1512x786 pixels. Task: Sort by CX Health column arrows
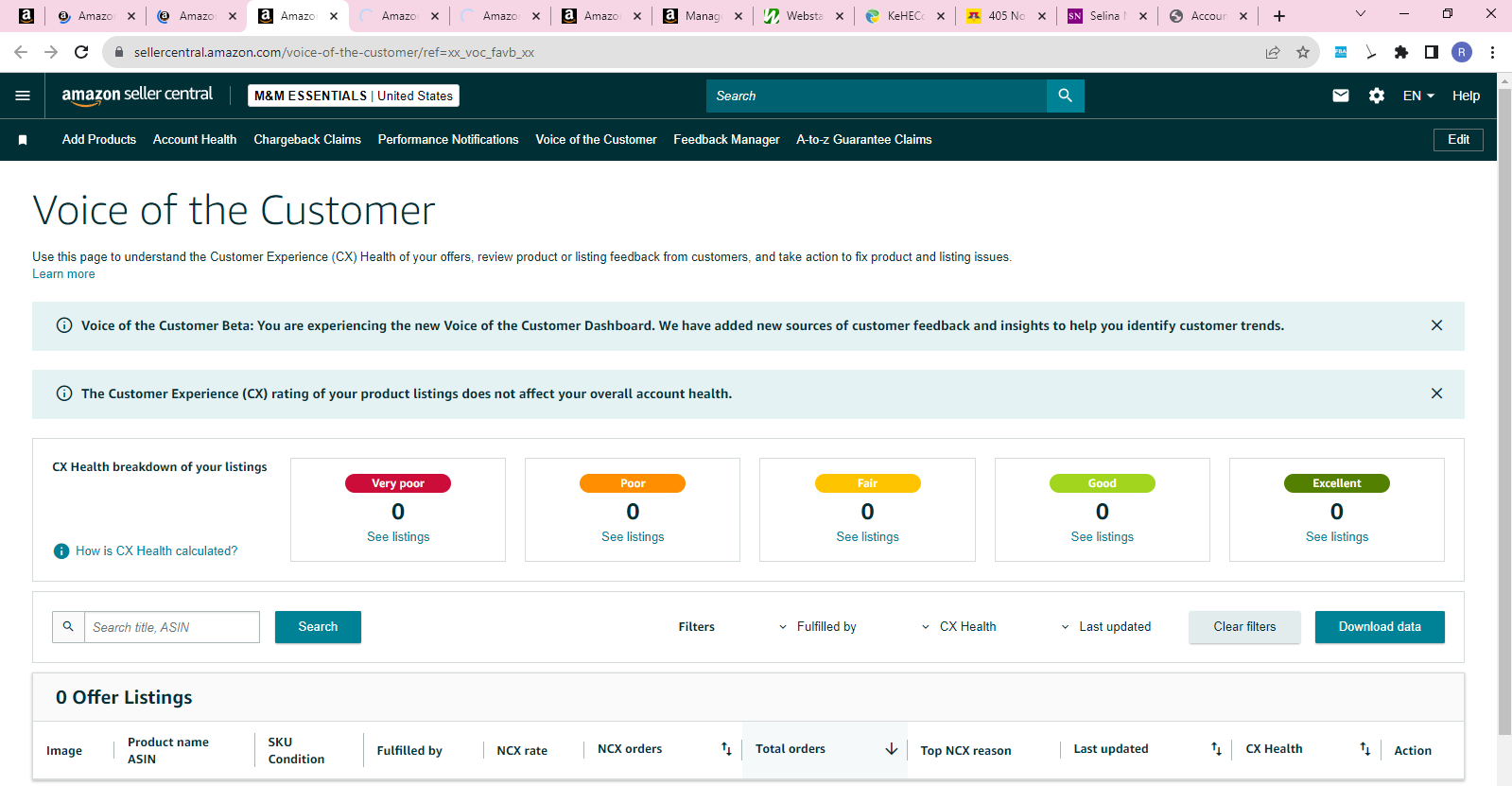[1364, 748]
